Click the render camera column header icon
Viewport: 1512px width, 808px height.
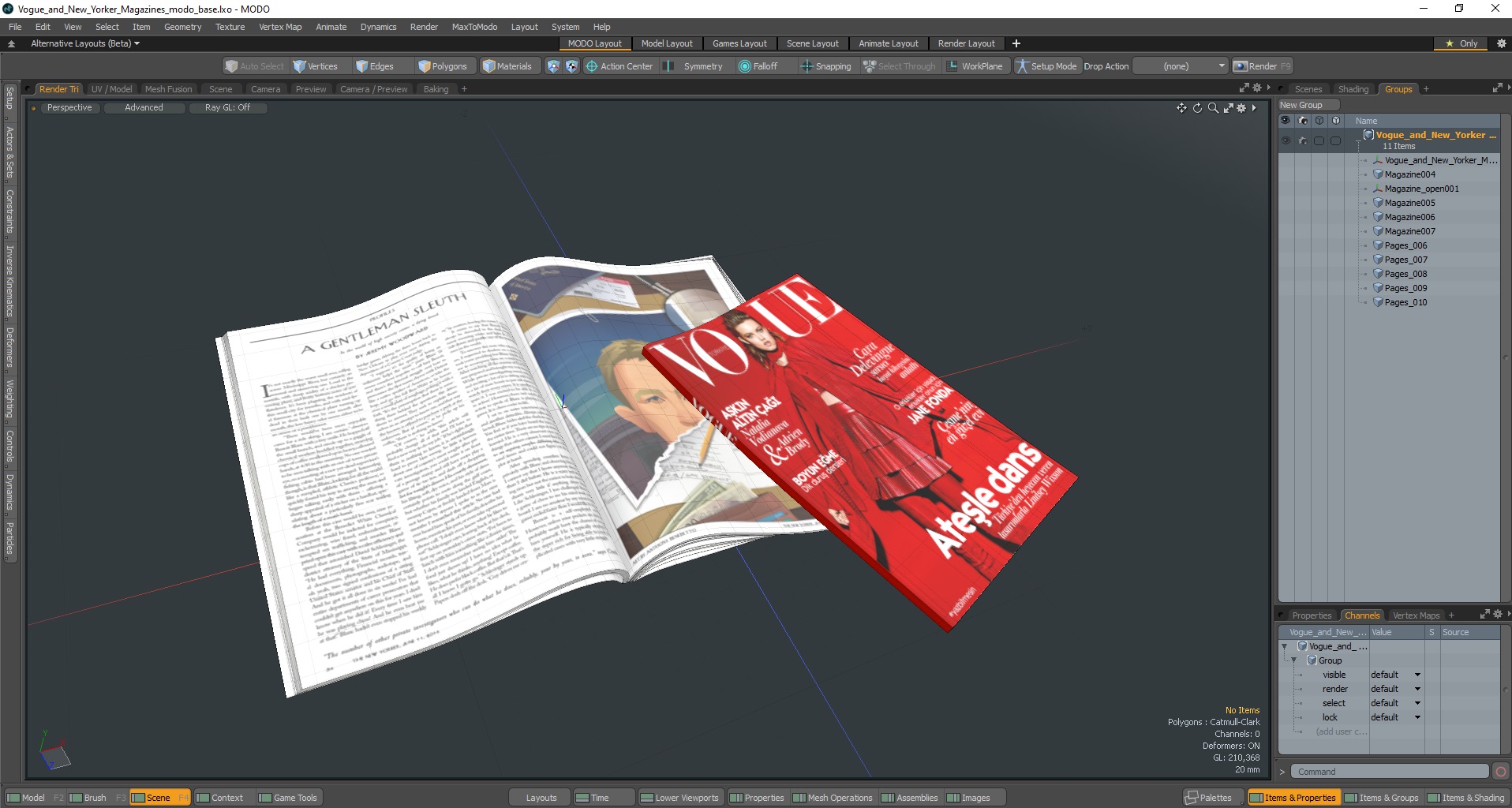1303,121
